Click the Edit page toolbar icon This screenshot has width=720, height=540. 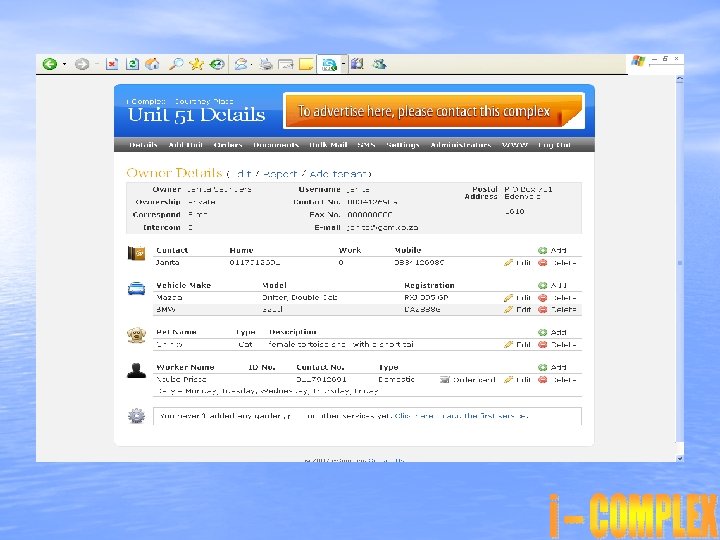point(286,64)
